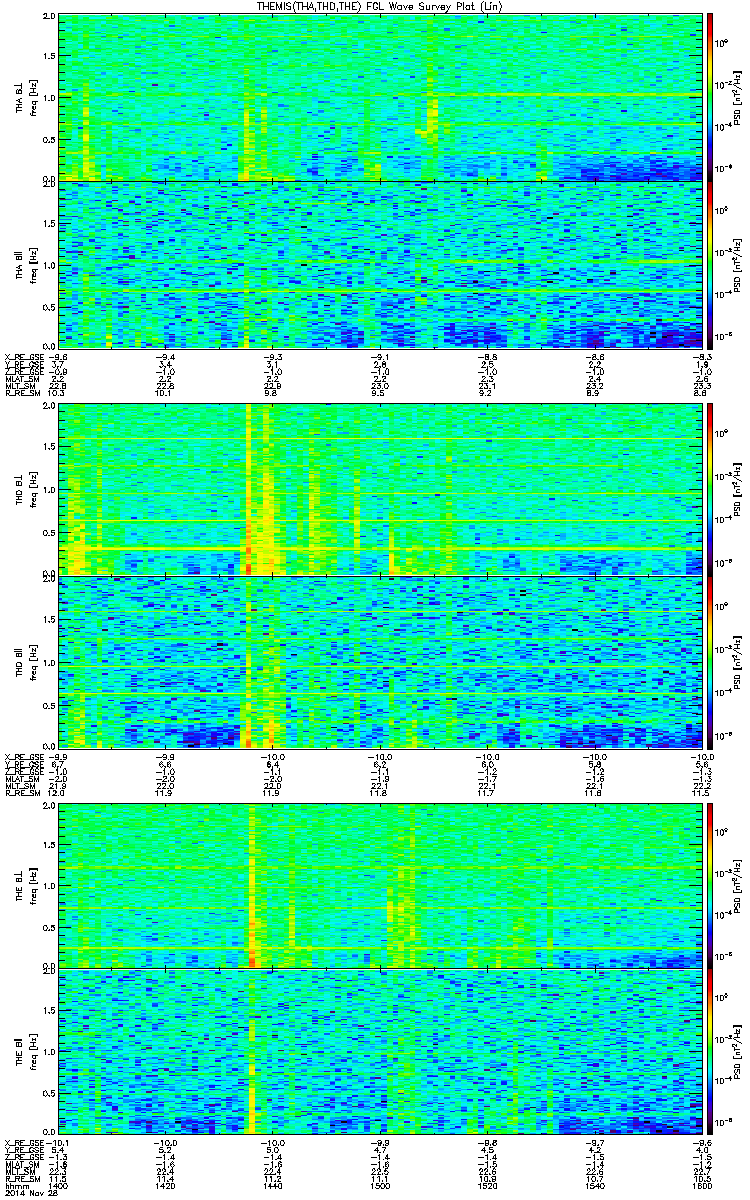Click the color bar beside the THE B-perpendicular panel
The width and height of the screenshot is (750, 1200).
[710, 884]
